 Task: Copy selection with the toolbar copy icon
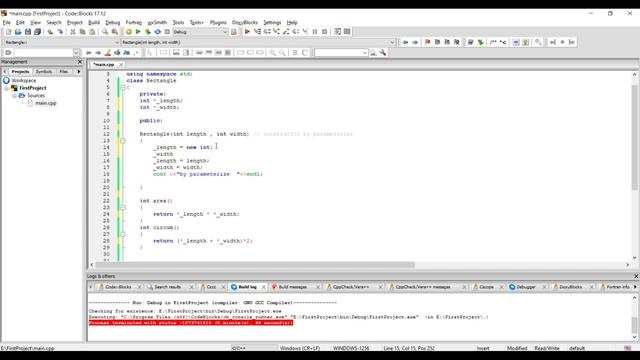click(x=82, y=32)
